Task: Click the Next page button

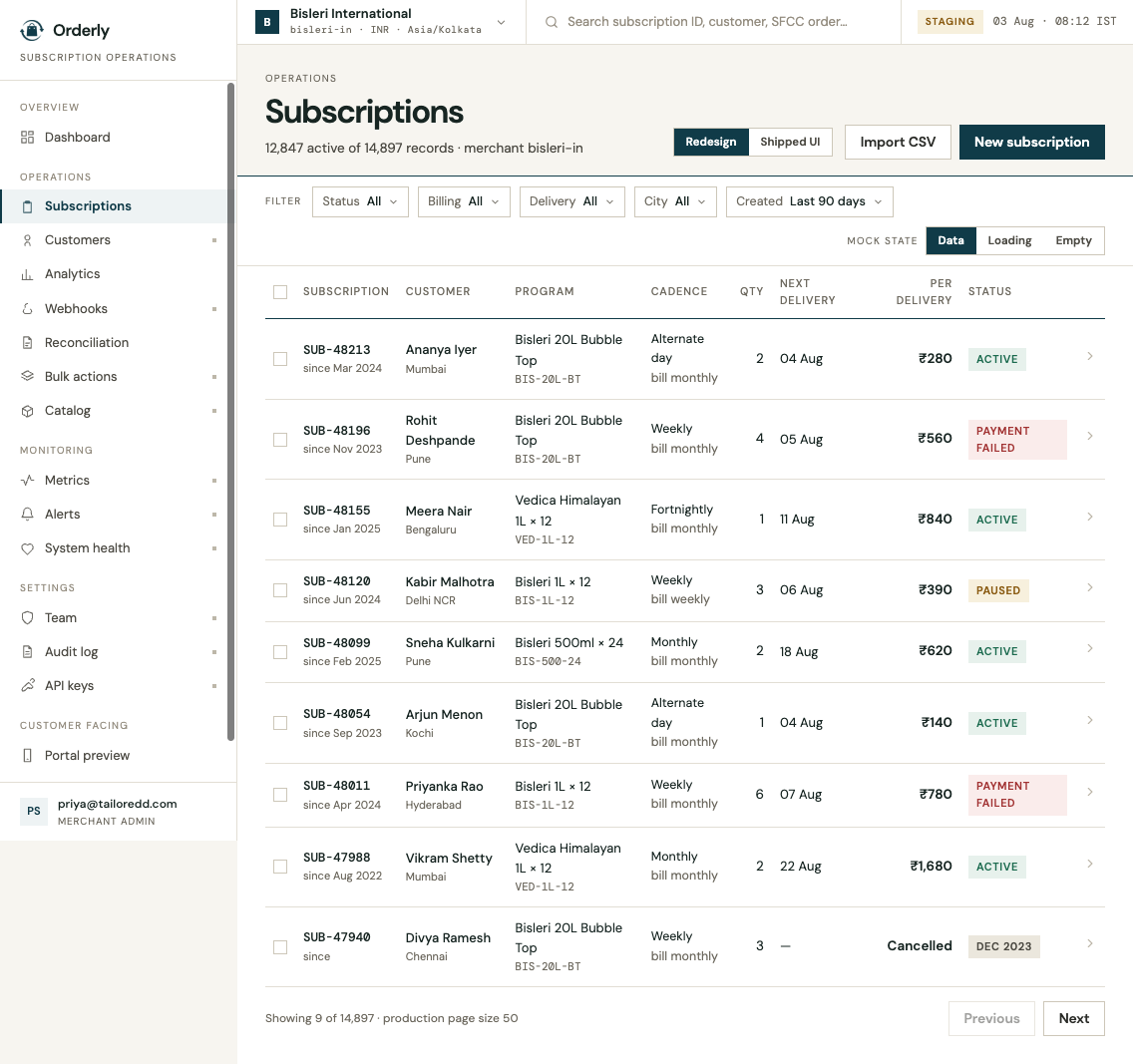Action: (1074, 1018)
